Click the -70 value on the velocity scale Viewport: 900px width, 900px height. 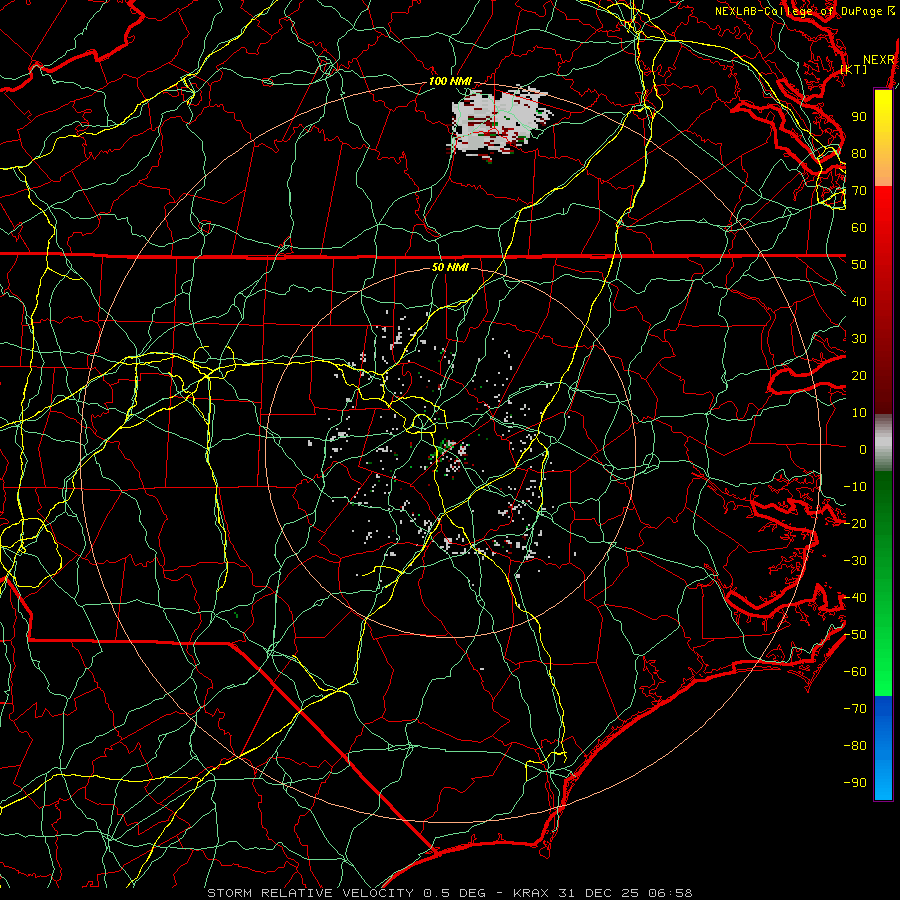(x=855, y=709)
